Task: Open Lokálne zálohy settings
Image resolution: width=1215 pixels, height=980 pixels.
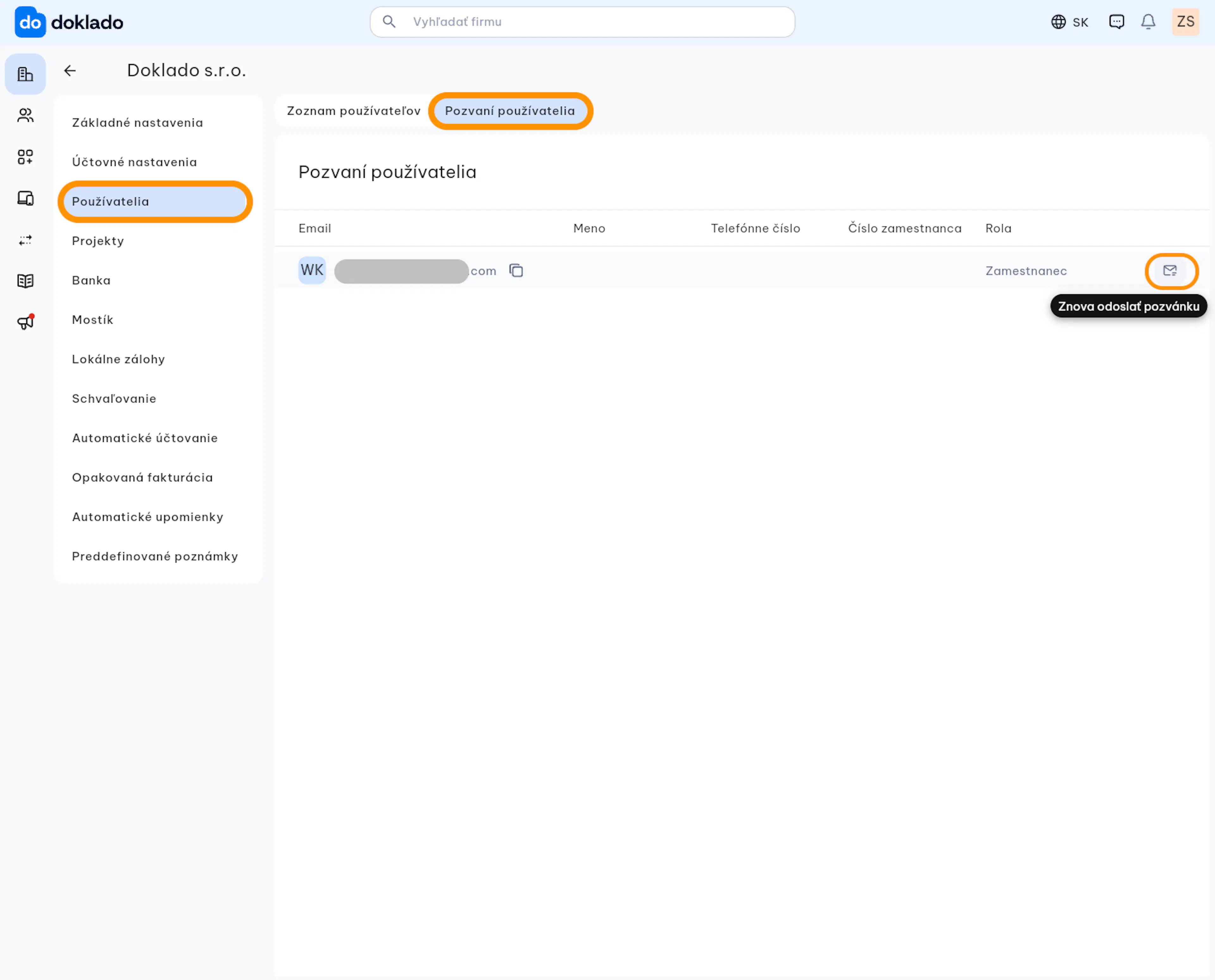Action: 158,359
